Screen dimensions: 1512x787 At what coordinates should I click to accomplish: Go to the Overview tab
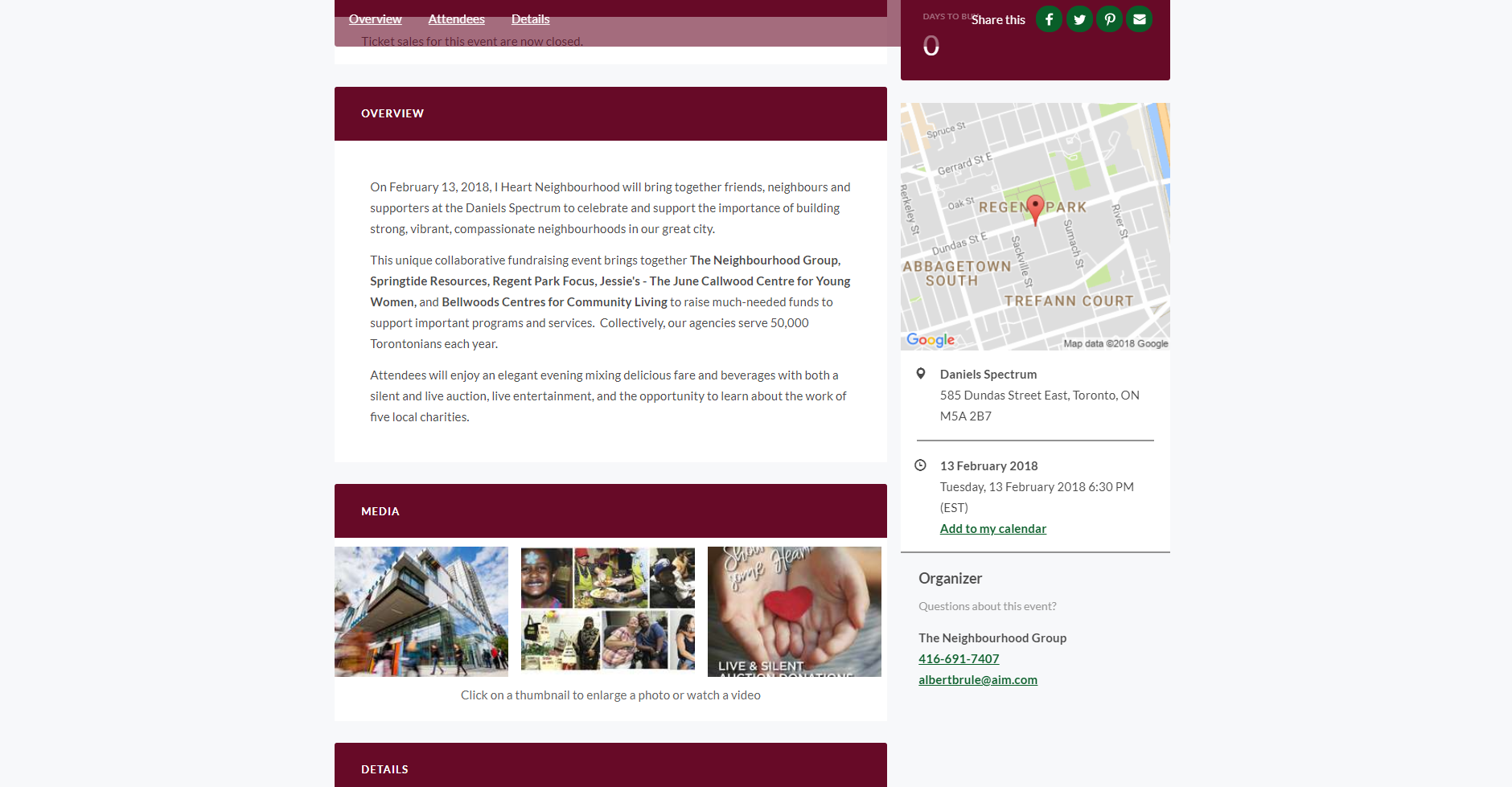[375, 19]
